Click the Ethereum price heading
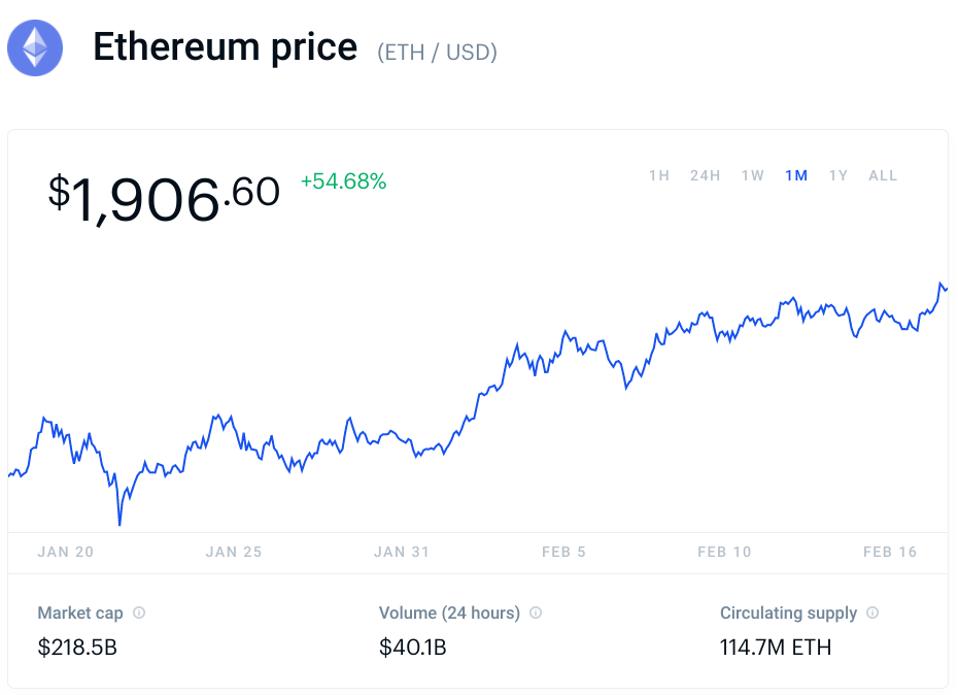Image resolution: width=958 pixels, height=695 pixels. pyautogui.click(x=224, y=47)
